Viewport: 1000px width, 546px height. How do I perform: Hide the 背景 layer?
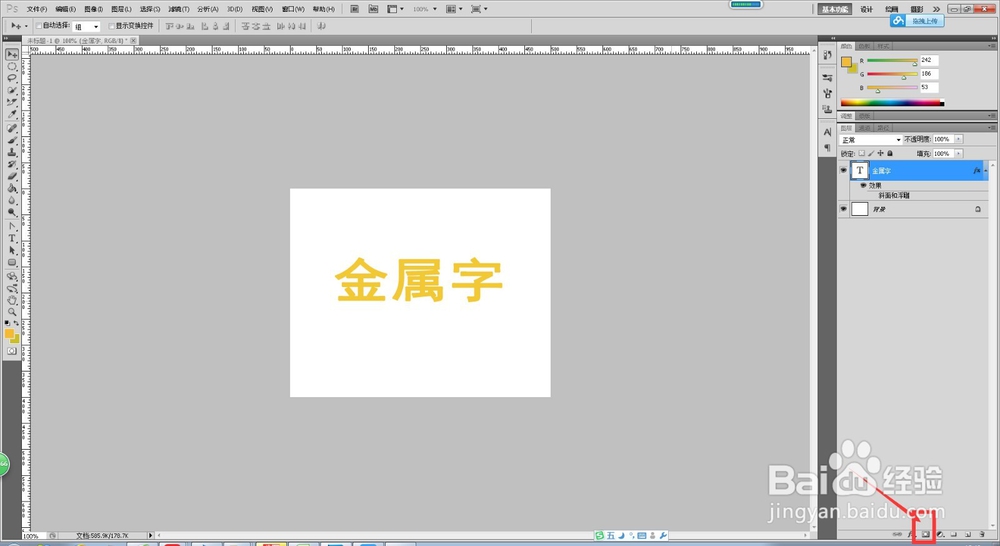coord(843,209)
